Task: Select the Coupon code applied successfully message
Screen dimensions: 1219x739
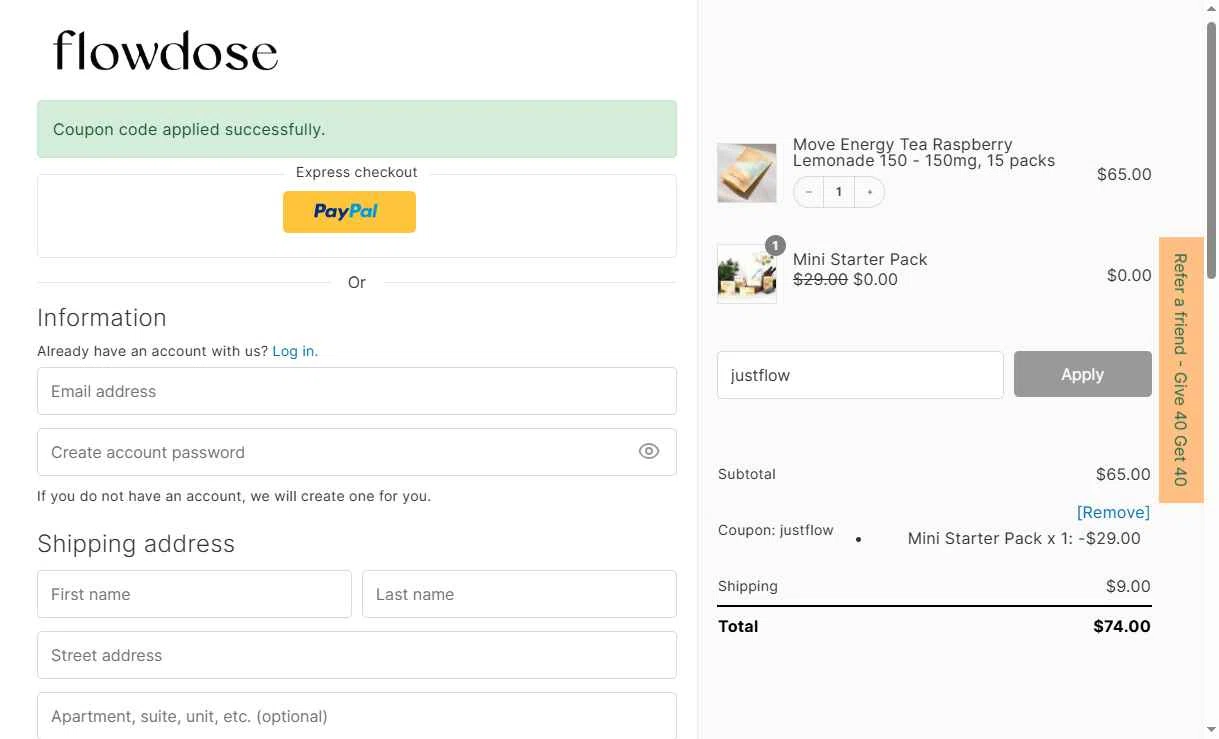Action: point(189,129)
